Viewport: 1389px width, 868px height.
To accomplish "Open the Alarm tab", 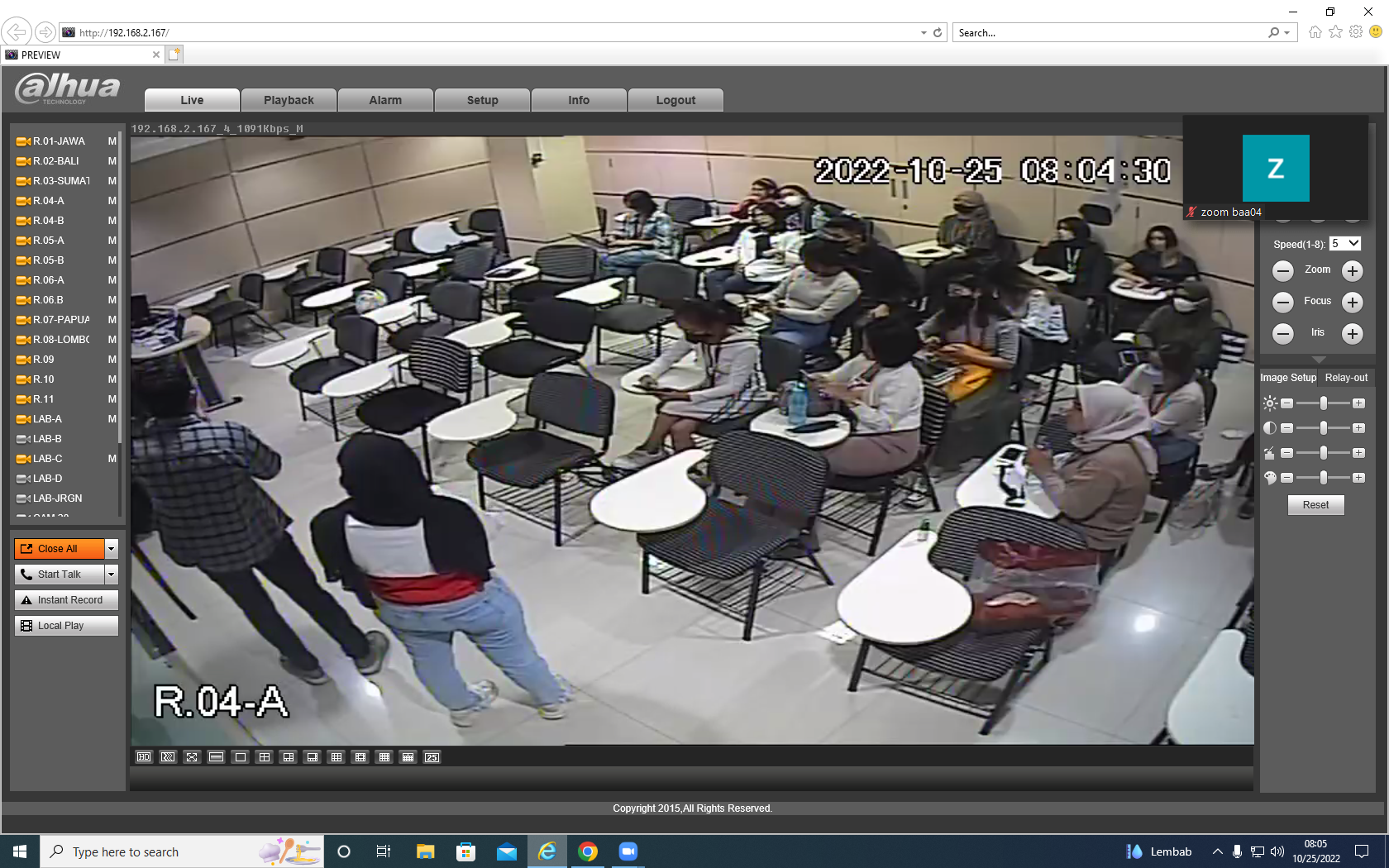I will click(385, 100).
